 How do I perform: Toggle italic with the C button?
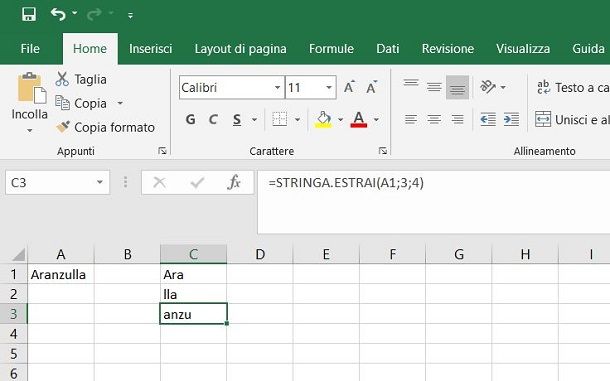pos(213,119)
